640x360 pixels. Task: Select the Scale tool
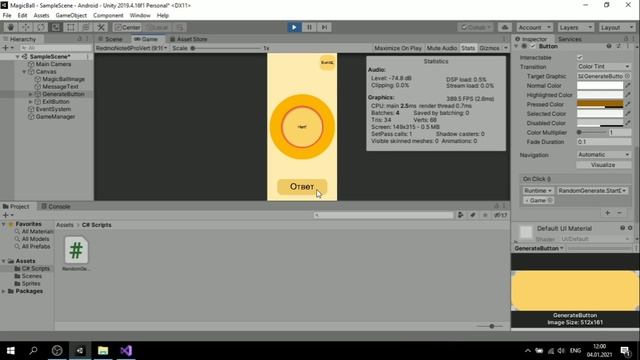(x=56, y=27)
